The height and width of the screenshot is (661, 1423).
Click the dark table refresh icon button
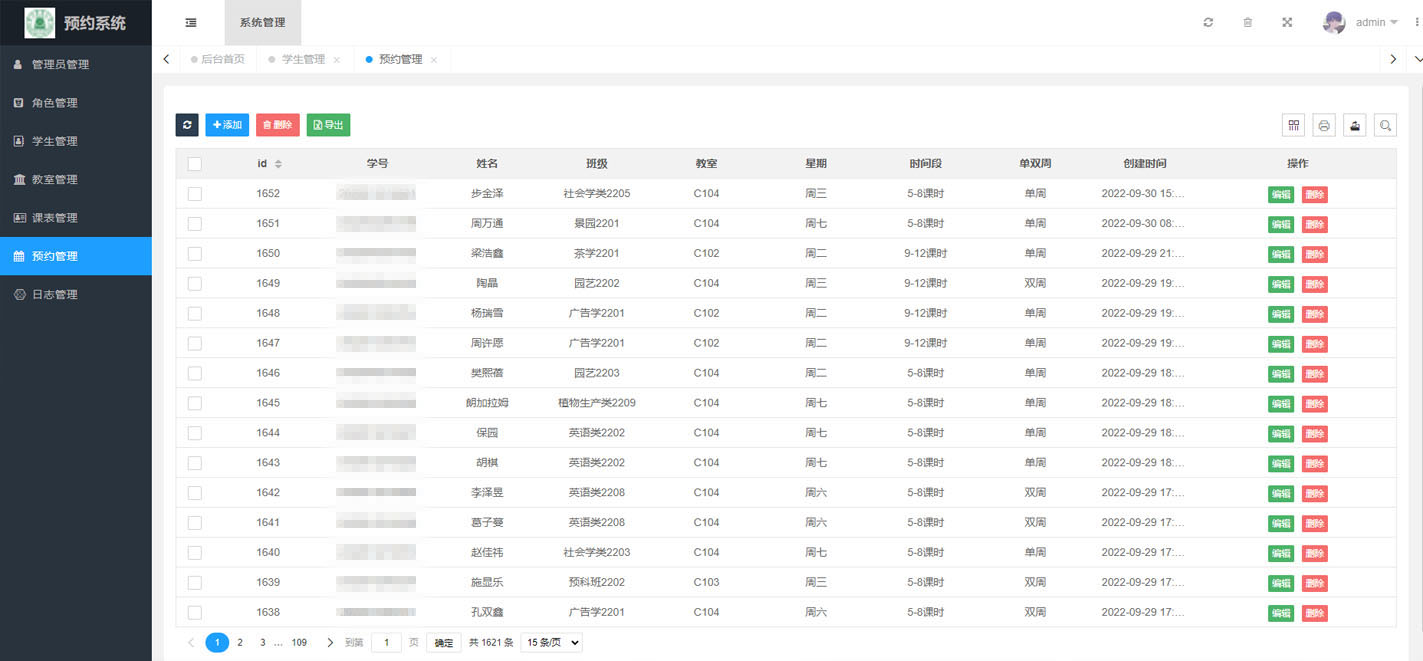[187, 125]
